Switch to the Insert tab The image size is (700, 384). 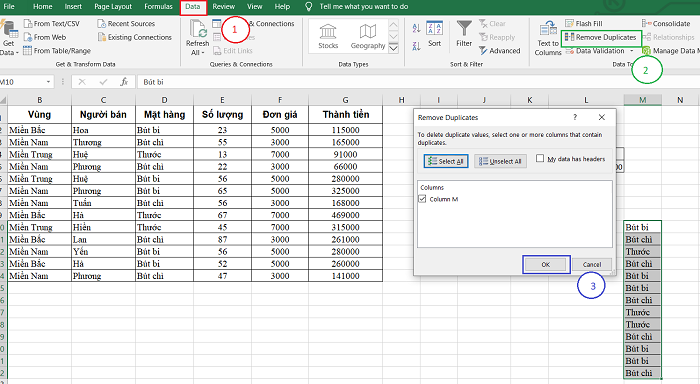click(73, 7)
